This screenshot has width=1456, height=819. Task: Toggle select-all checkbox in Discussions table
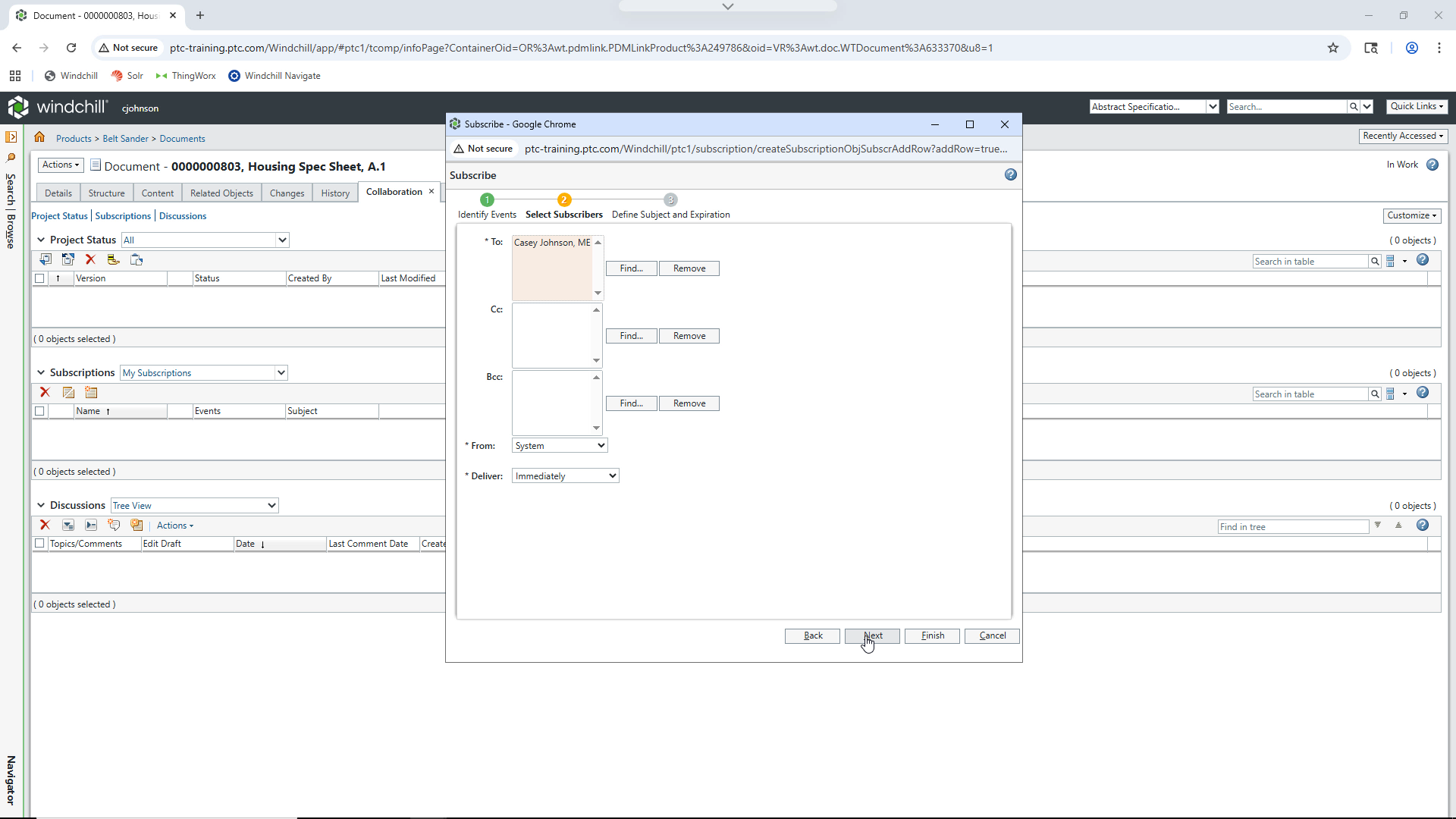pyautogui.click(x=39, y=544)
